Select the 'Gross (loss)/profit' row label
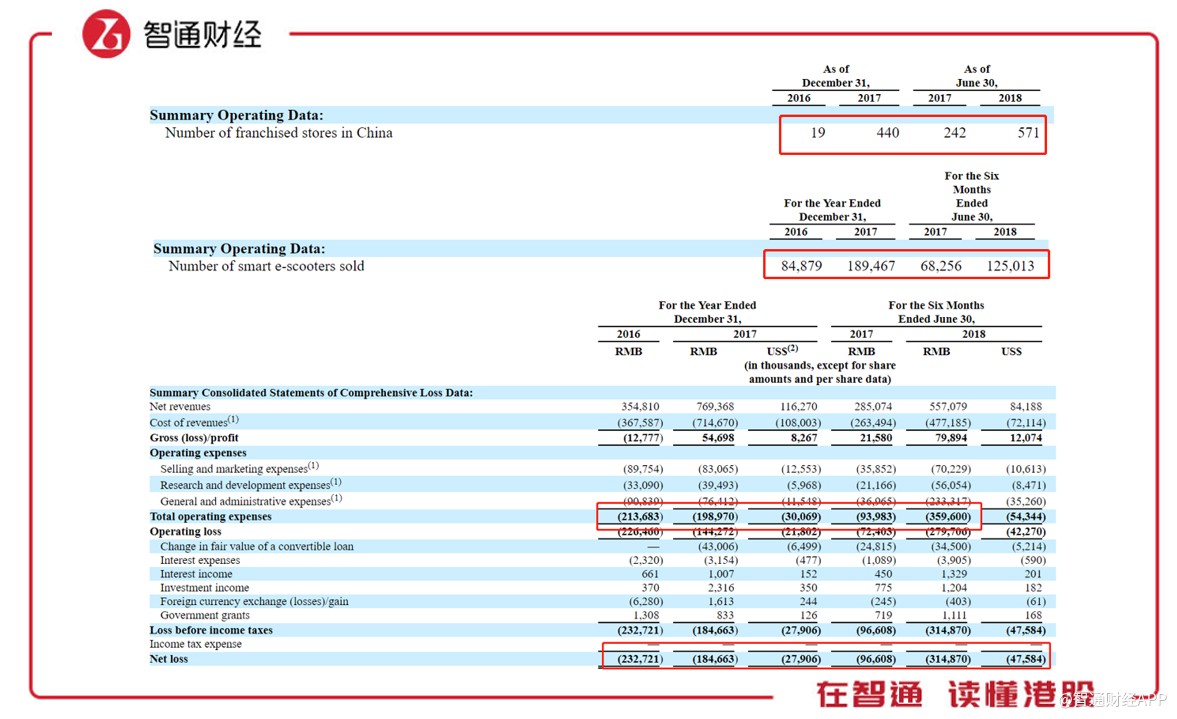Image resolution: width=1177 pixels, height=719 pixels. click(x=194, y=438)
